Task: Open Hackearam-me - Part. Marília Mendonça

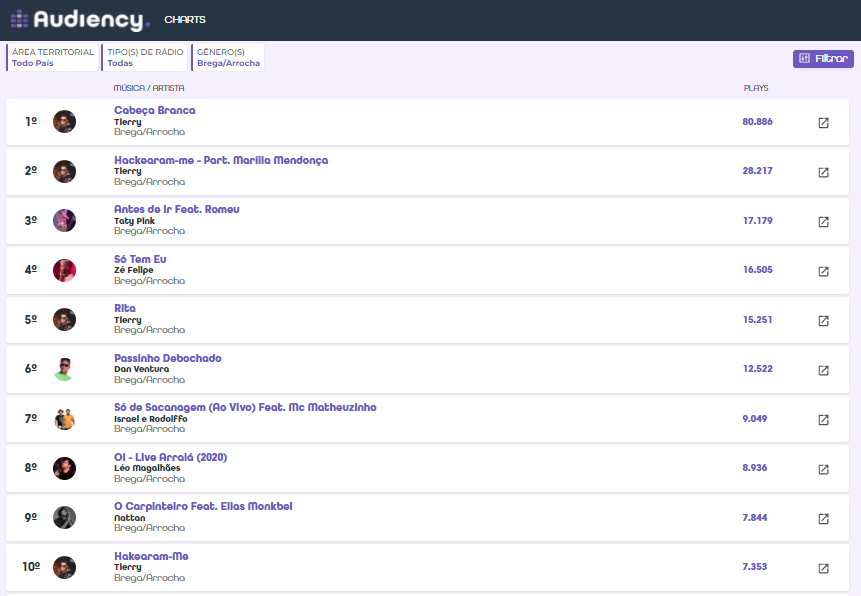Action: pos(221,160)
